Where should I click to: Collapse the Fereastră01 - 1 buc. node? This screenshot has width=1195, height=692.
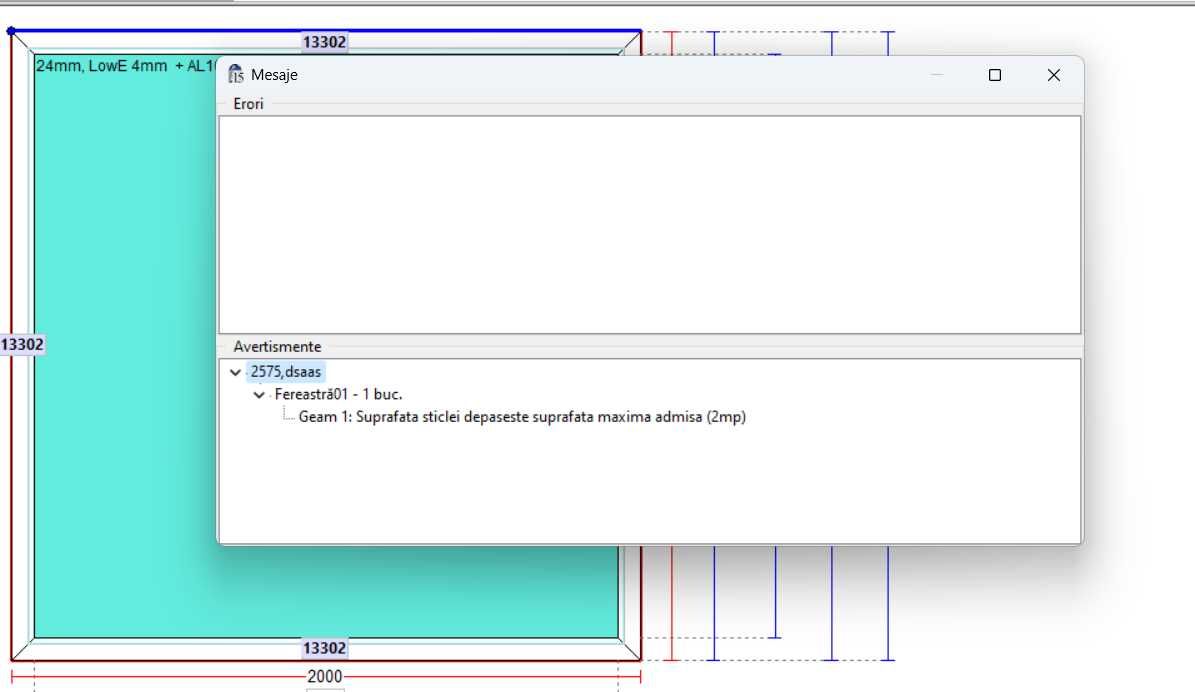259,395
